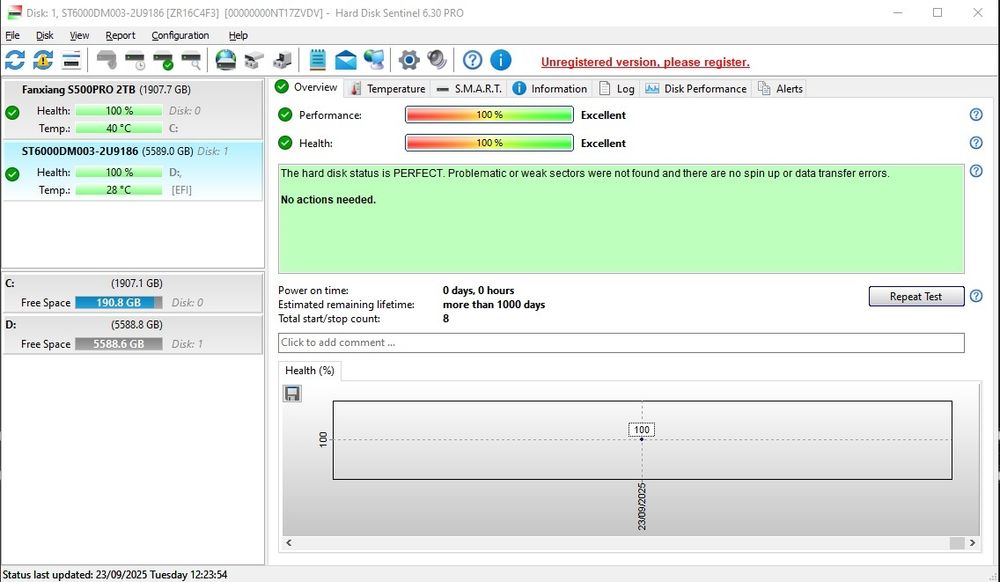The image size is (1000, 582).
Task: Switch to the Information tab
Action: coord(550,89)
